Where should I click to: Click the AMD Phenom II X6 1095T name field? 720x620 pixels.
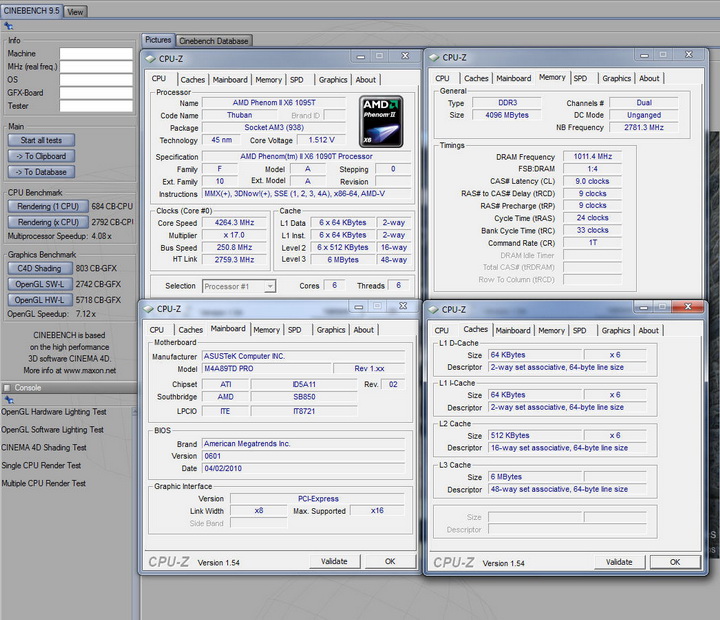pos(274,103)
